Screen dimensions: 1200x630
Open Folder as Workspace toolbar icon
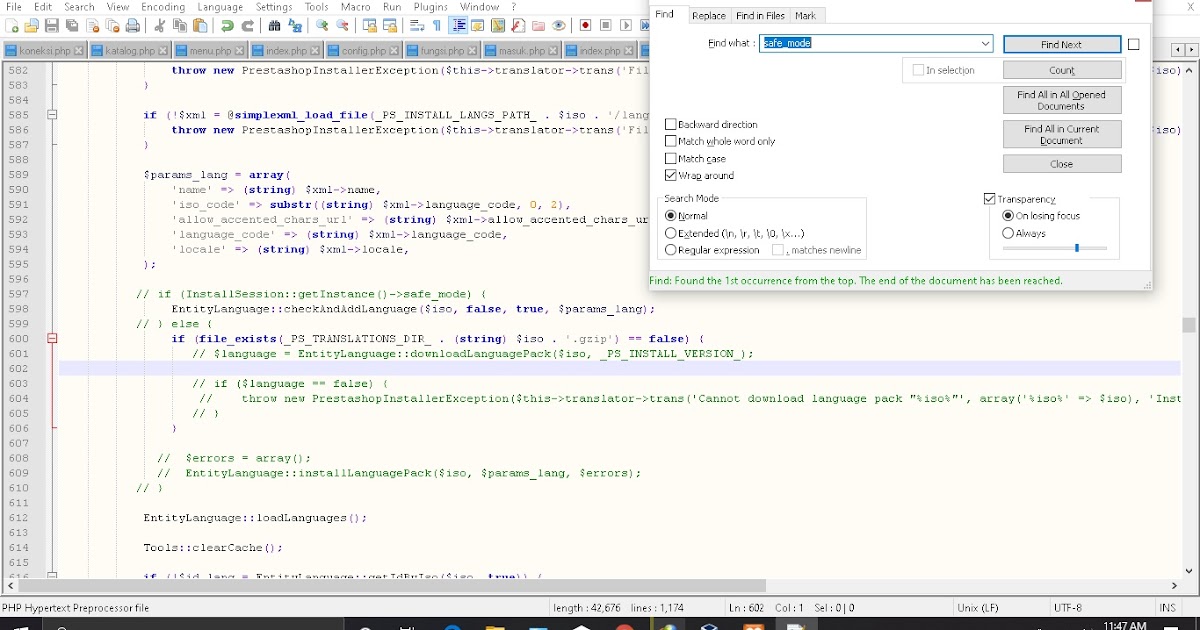coord(538,25)
